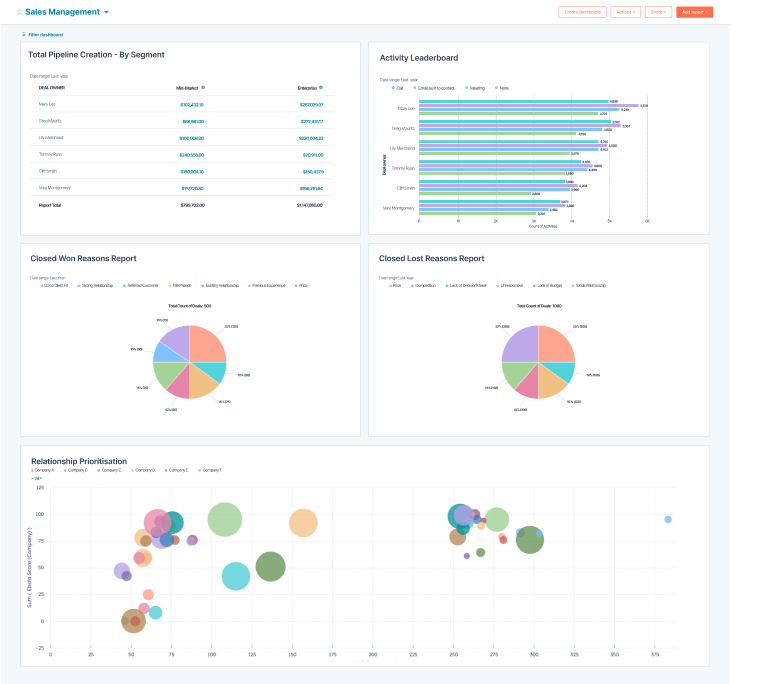Open Mary Lee's Mid-Market pipeline value
Image resolution: width=771 pixels, height=684 pixels.
tap(192, 105)
